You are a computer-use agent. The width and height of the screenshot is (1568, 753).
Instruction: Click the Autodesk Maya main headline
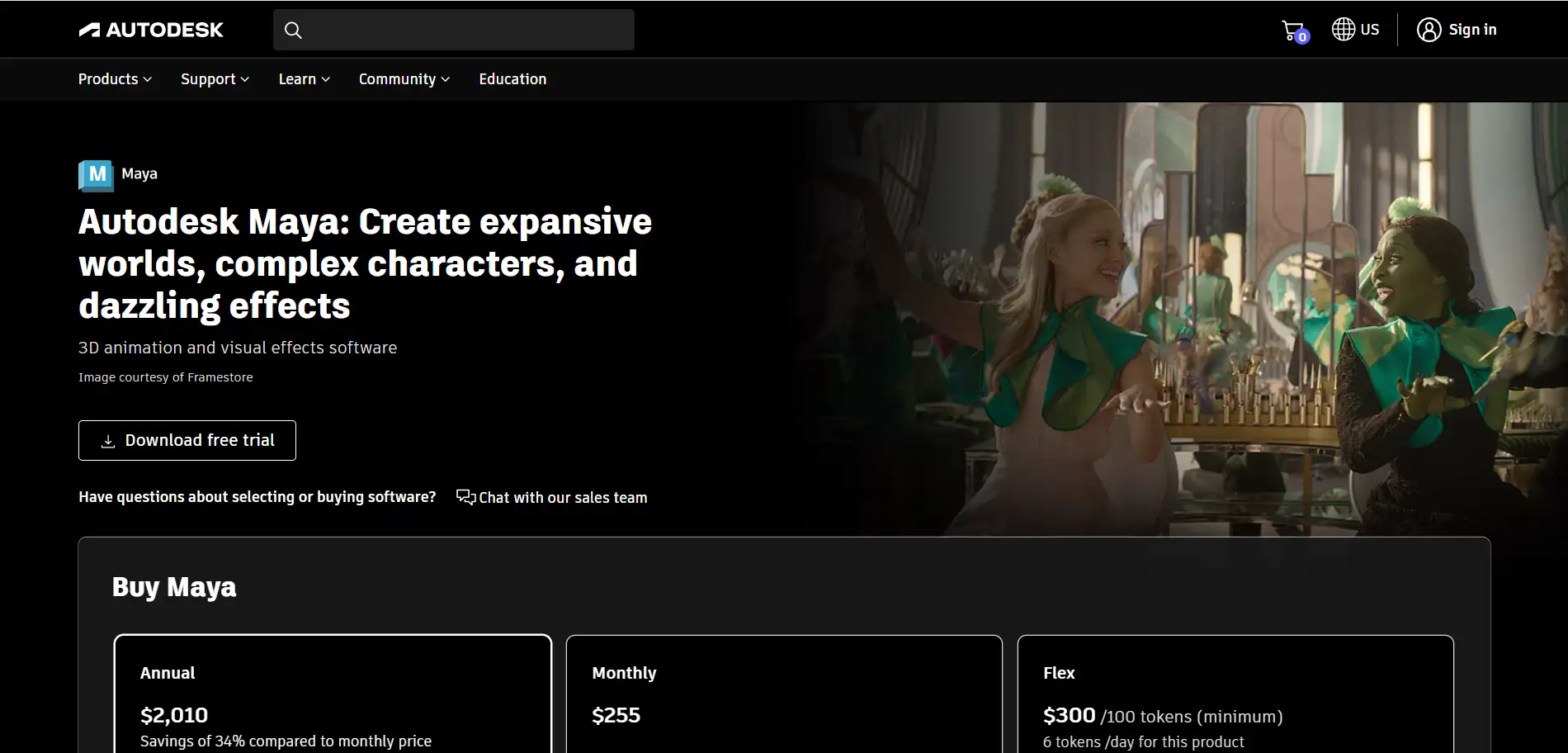coord(365,263)
